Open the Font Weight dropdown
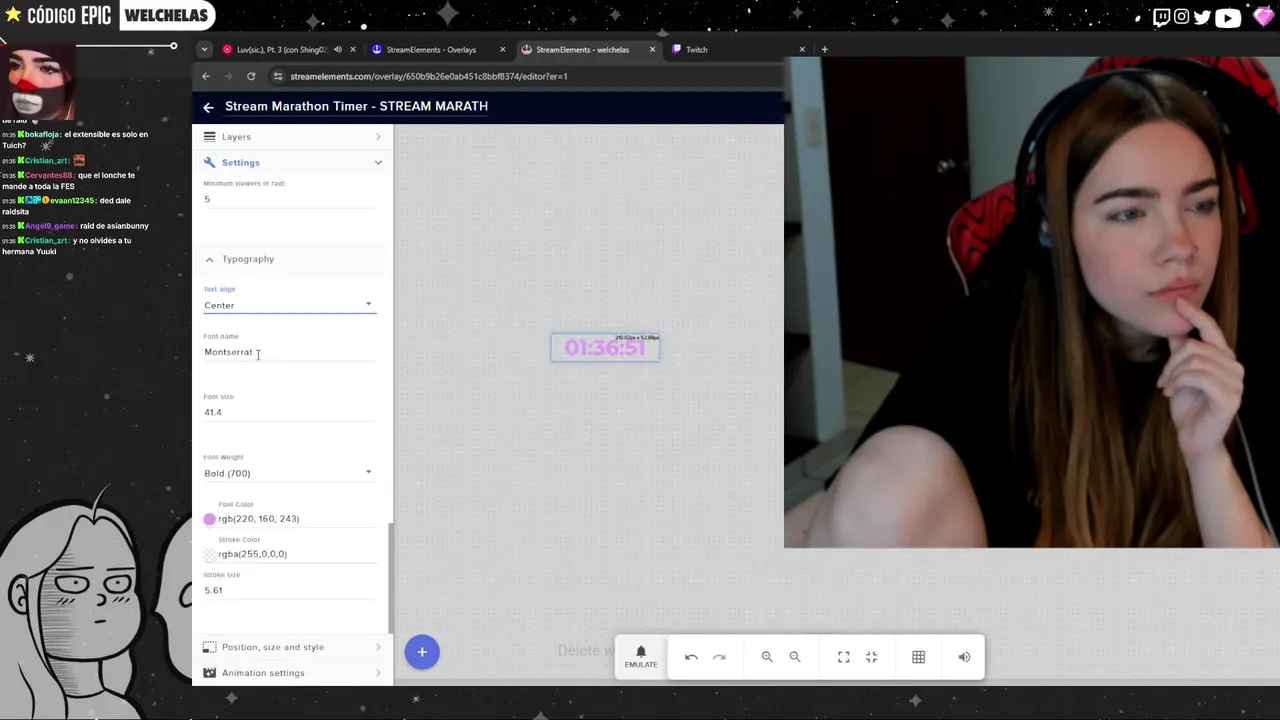 pyautogui.click(x=289, y=473)
